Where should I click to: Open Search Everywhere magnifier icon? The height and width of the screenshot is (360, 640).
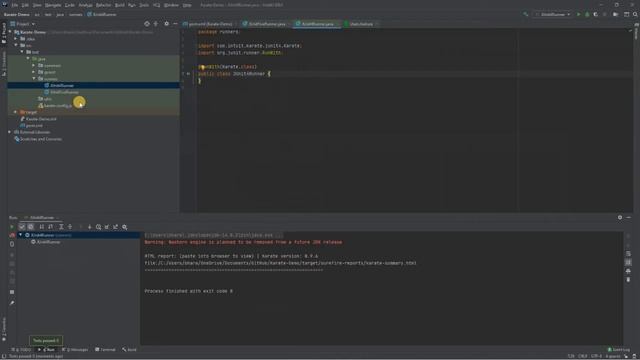(635, 14)
